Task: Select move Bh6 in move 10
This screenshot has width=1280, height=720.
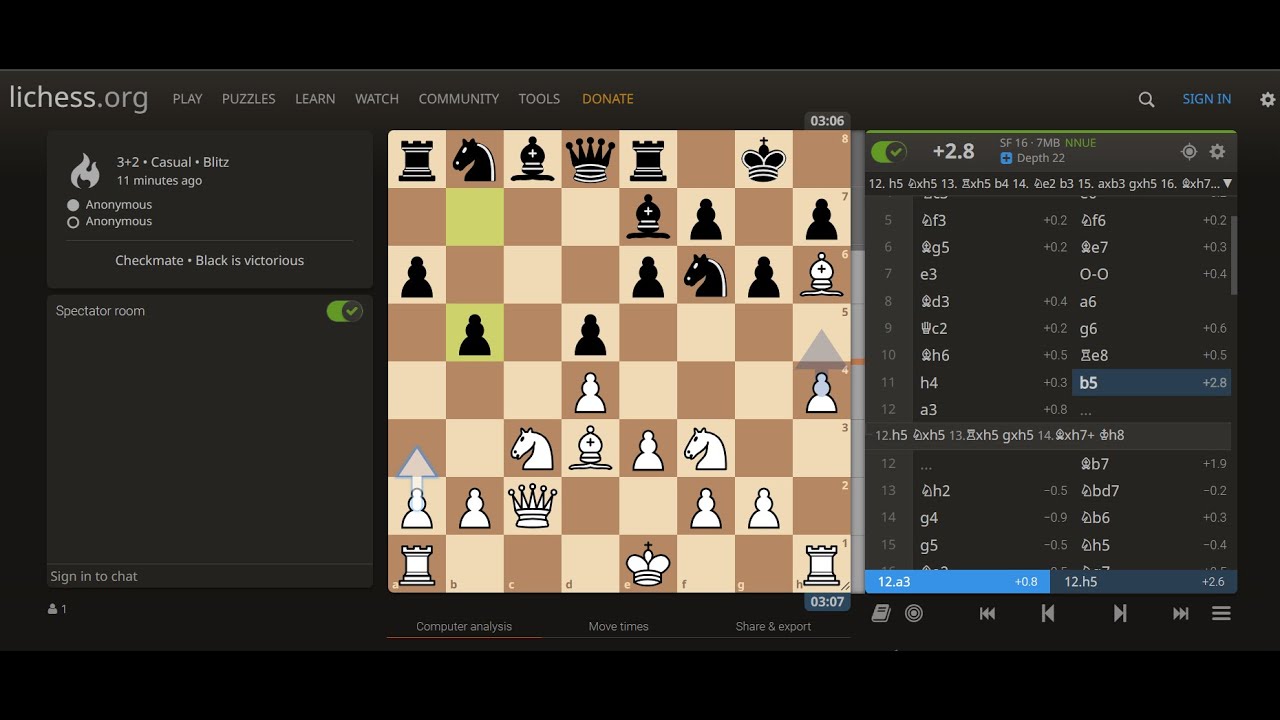Action: pos(993,355)
